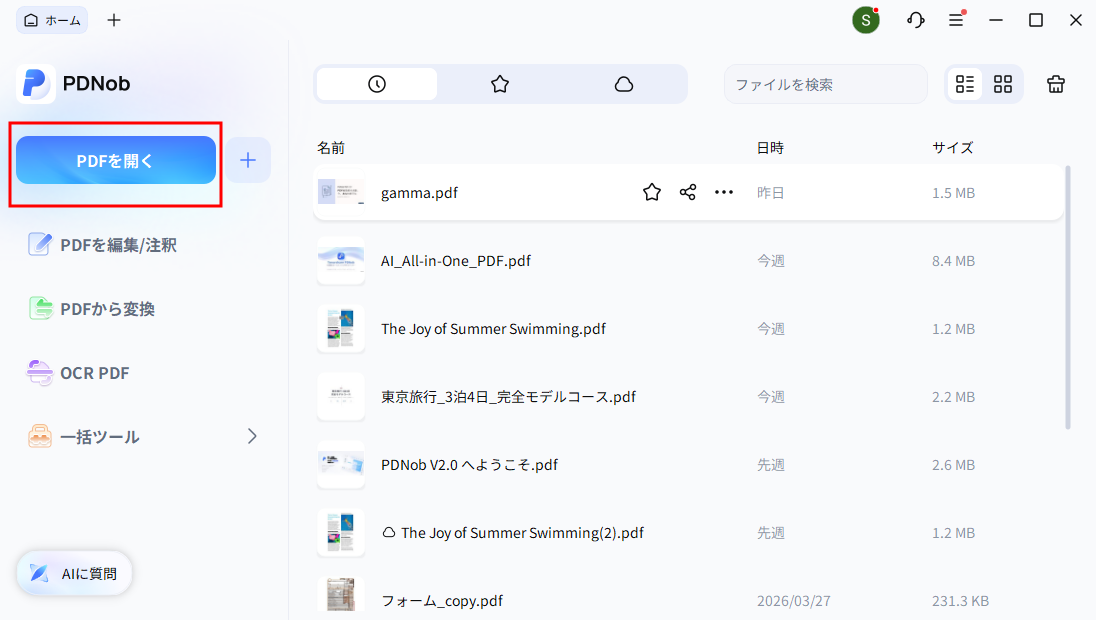The height and width of the screenshot is (620, 1096).
Task: Maximize the PDNob window
Action: [1036, 20]
